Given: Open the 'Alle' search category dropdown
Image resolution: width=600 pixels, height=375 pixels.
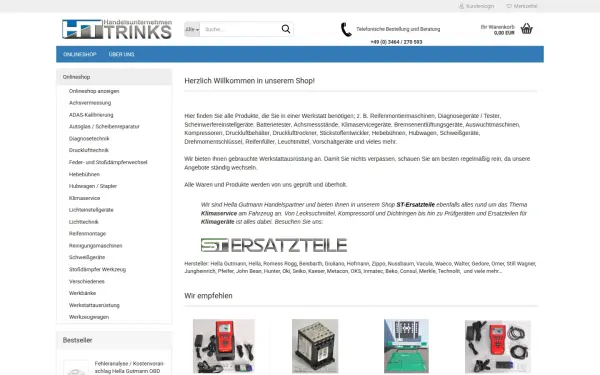Looking at the screenshot, I should click(x=192, y=29).
